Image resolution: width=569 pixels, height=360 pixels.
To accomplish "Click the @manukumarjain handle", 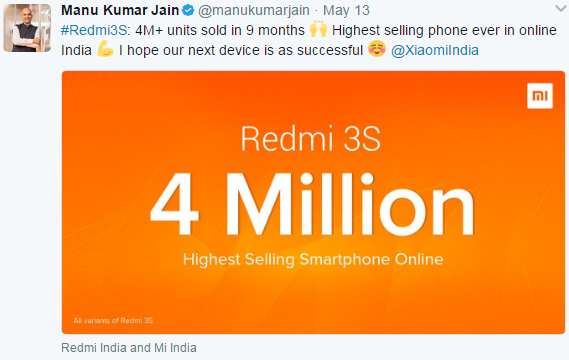I will pos(254,11).
